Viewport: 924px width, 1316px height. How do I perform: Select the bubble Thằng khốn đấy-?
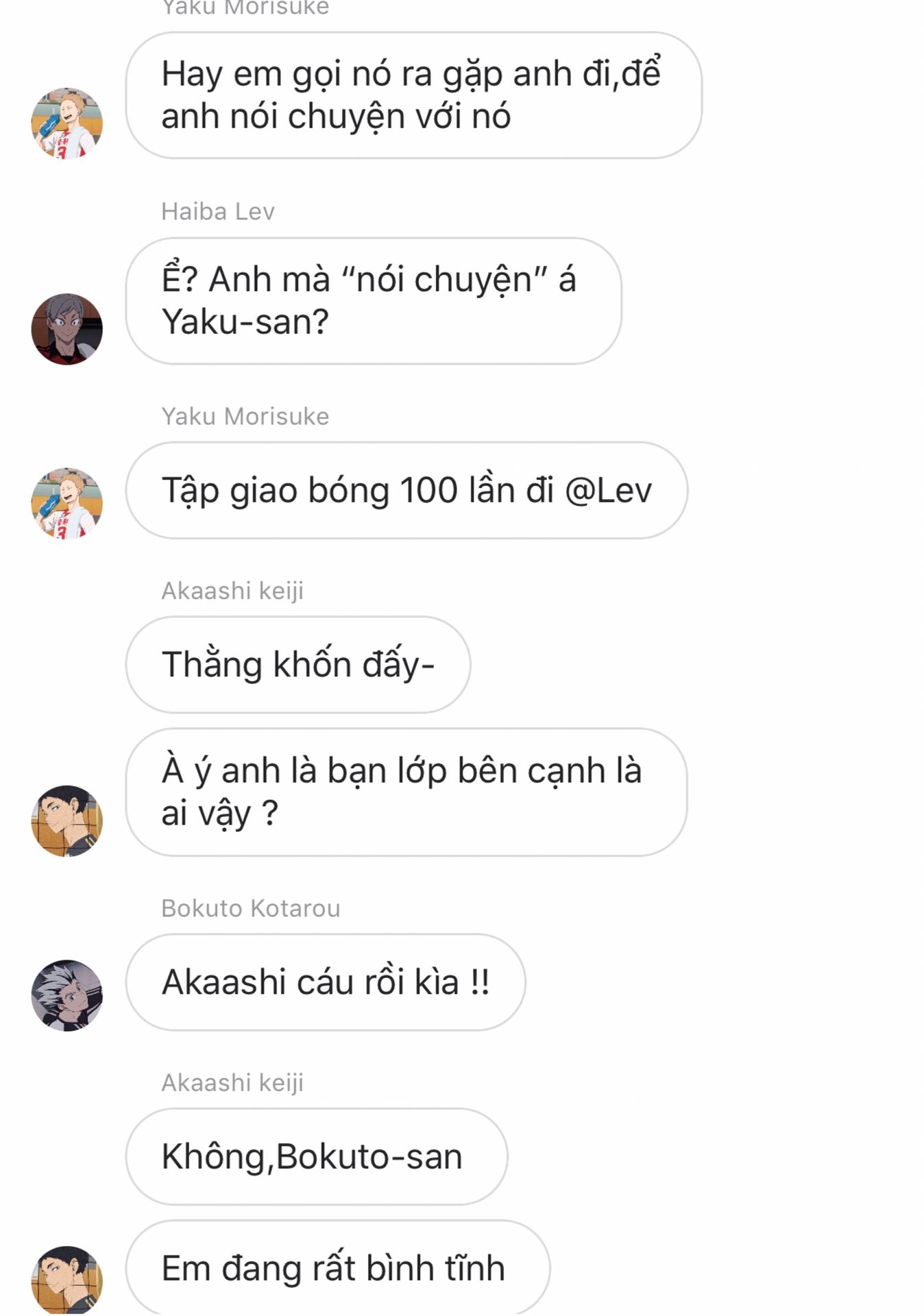(x=298, y=664)
